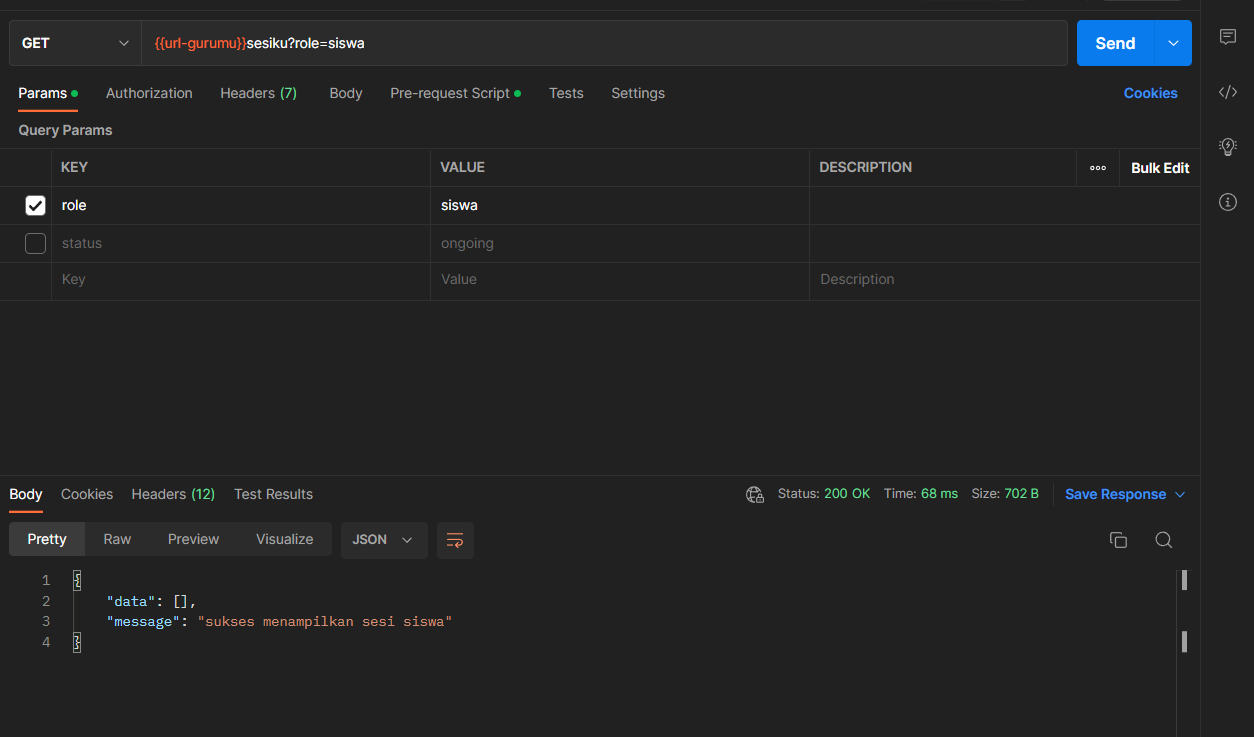Click the Send button
Viewport: 1254px width, 737px height.
(x=1114, y=43)
